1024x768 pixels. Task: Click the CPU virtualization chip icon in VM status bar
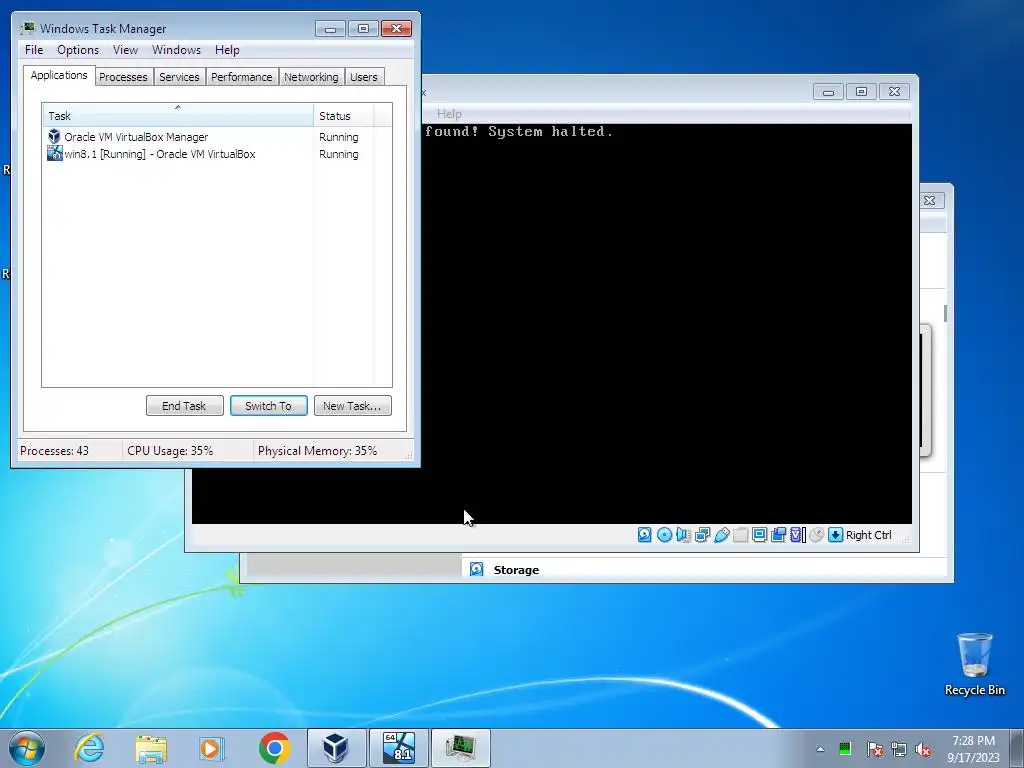797,535
